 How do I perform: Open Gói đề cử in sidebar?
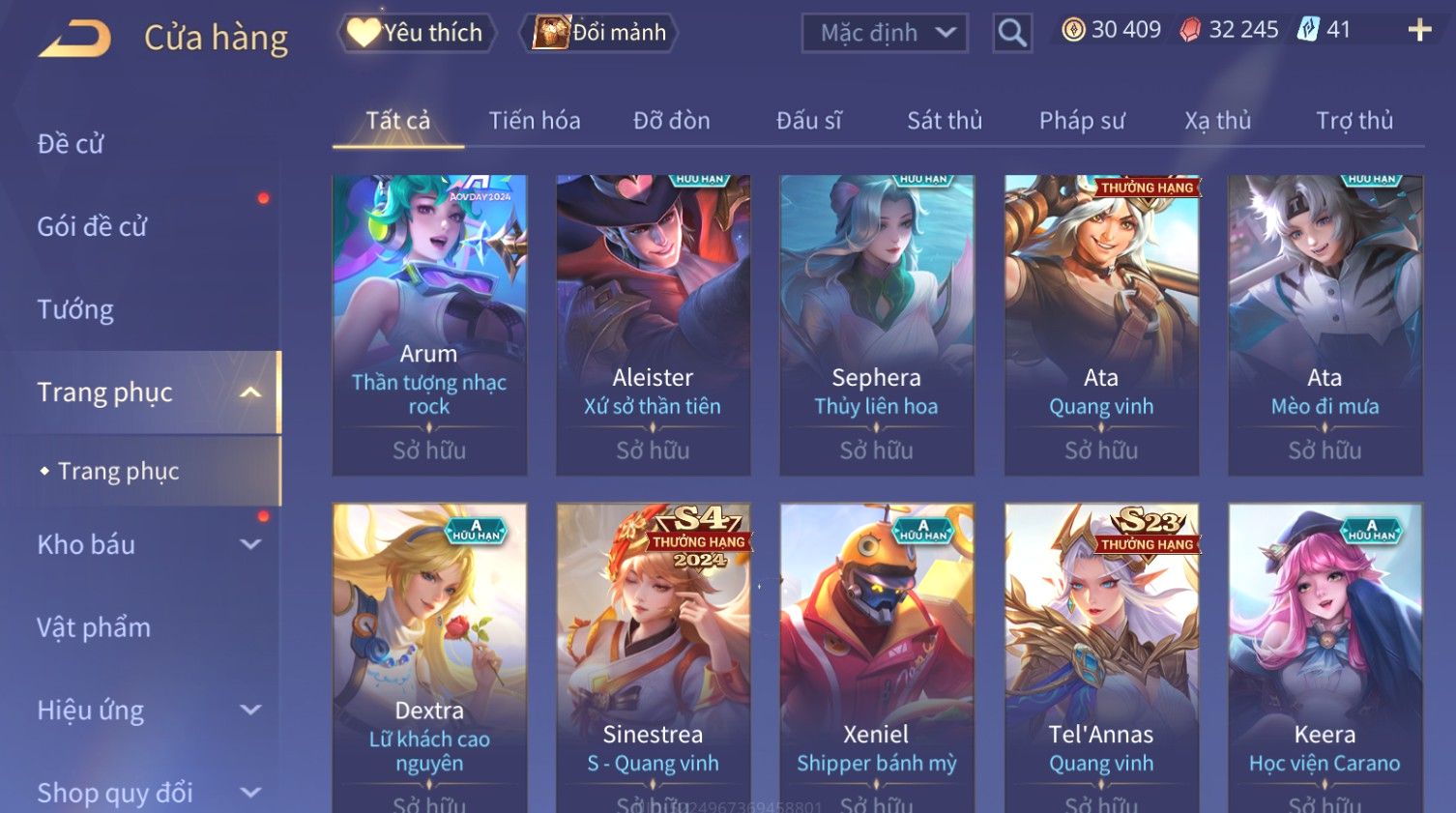[92, 226]
